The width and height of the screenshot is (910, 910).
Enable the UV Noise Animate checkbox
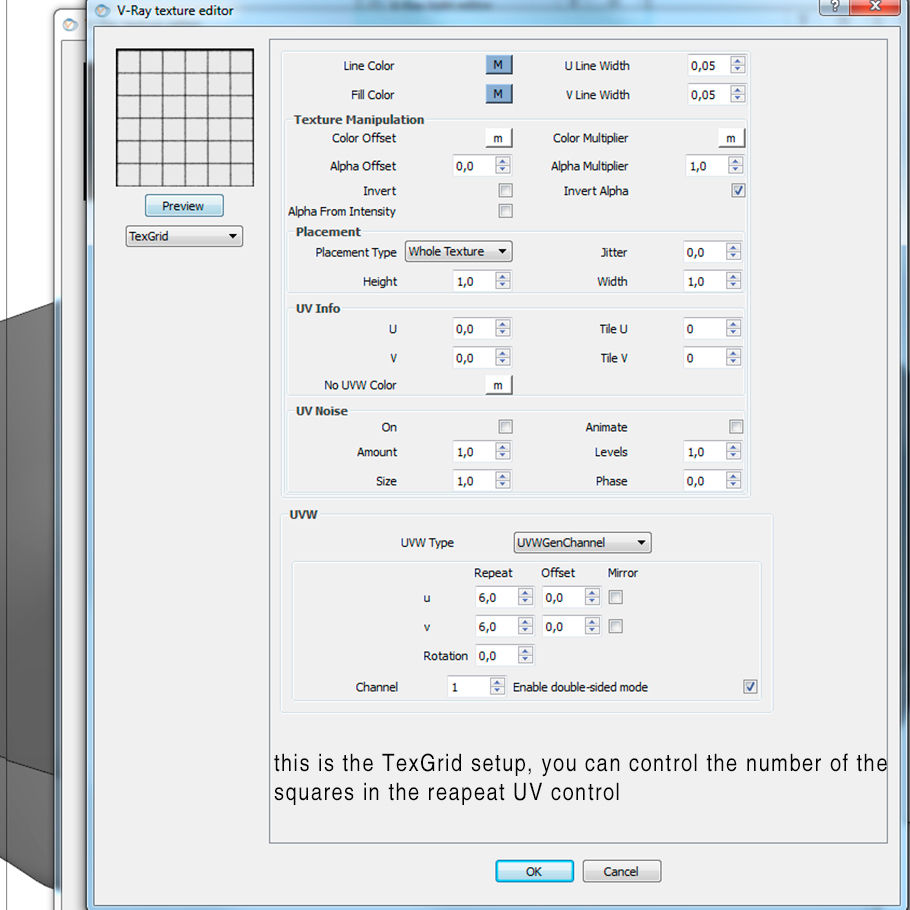736,427
